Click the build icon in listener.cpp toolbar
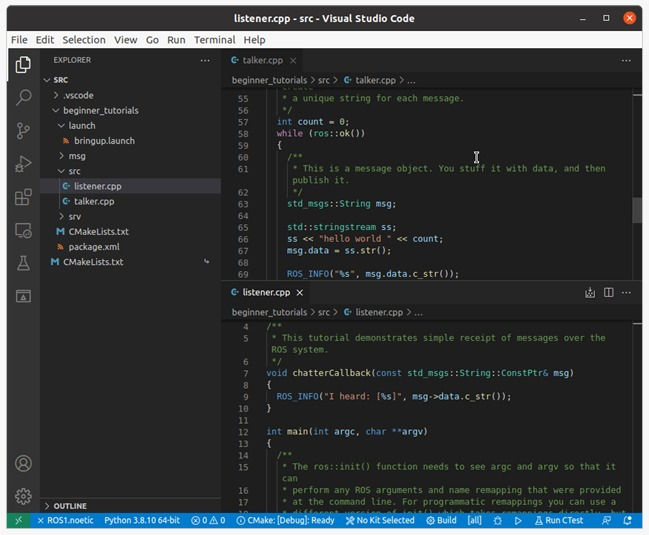Image resolution: width=649 pixels, height=535 pixels. click(x=590, y=293)
